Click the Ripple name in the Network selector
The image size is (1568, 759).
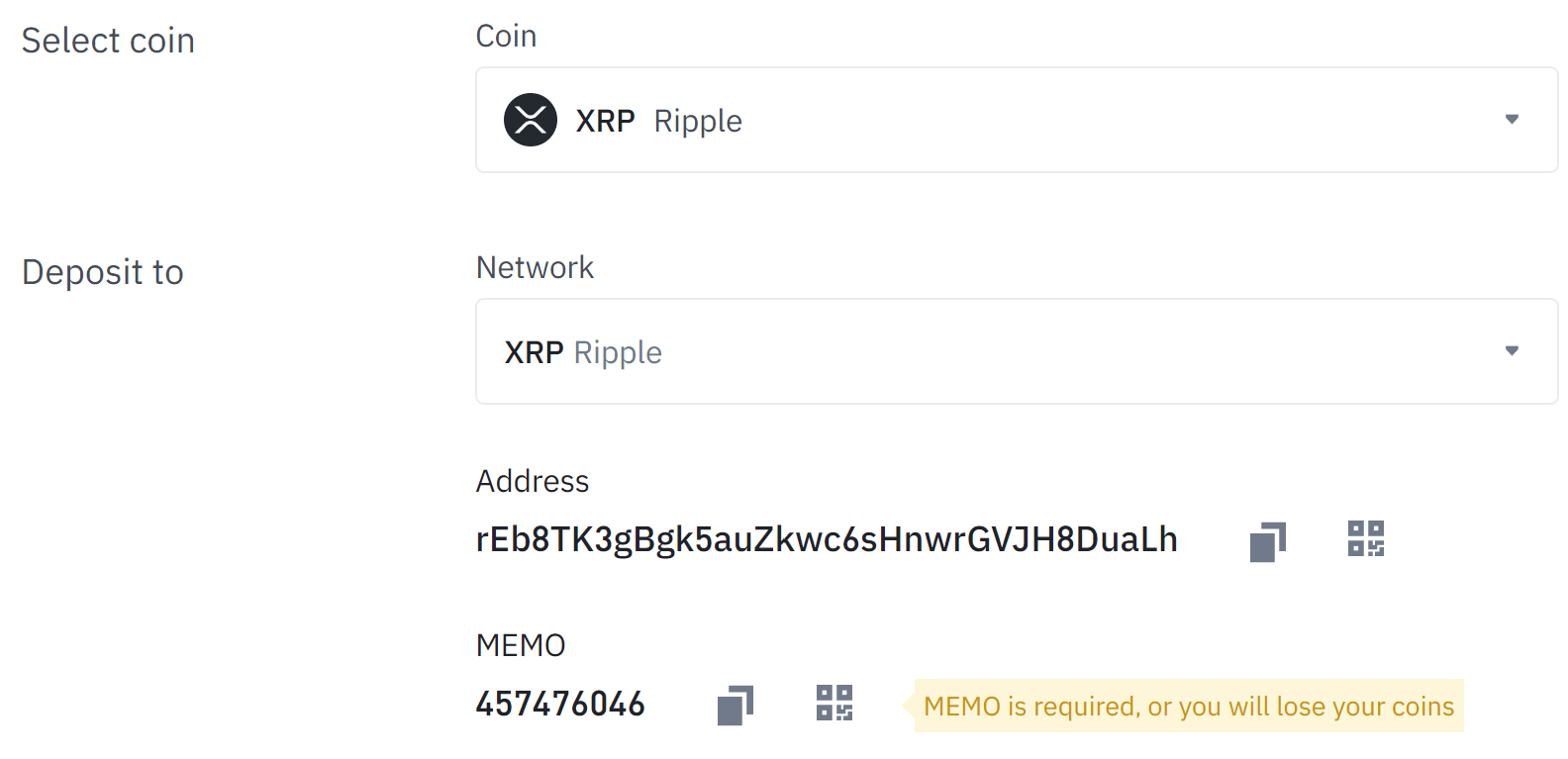618,352
